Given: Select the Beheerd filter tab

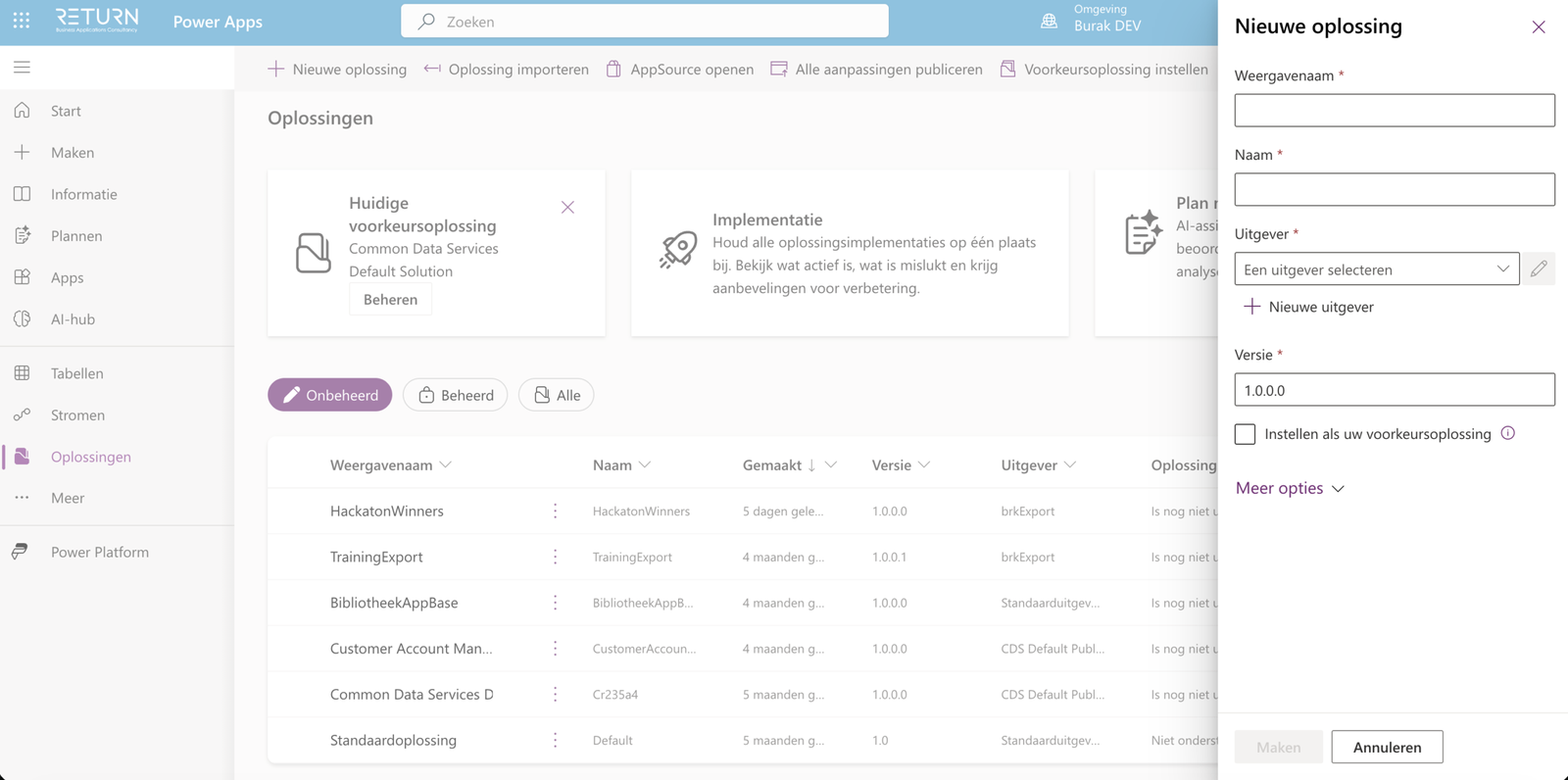Looking at the screenshot, I should [456, 395].
